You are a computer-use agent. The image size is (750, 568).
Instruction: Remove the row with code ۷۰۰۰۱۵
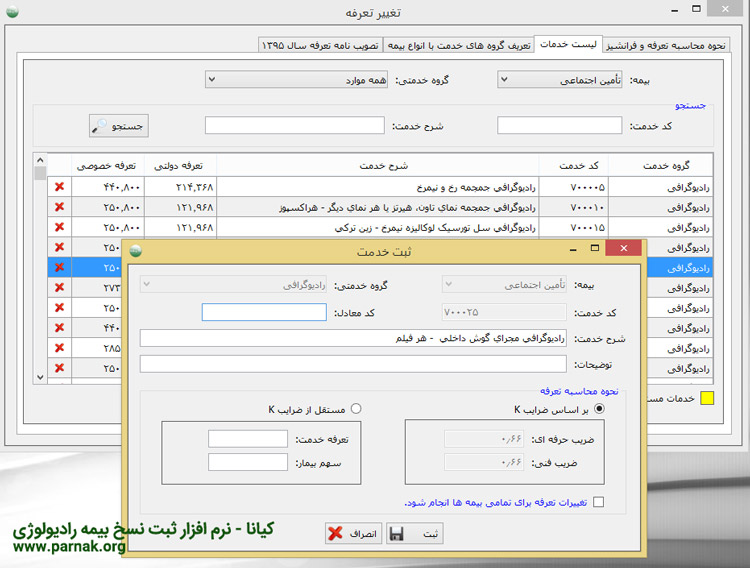[x=59, y=227]
